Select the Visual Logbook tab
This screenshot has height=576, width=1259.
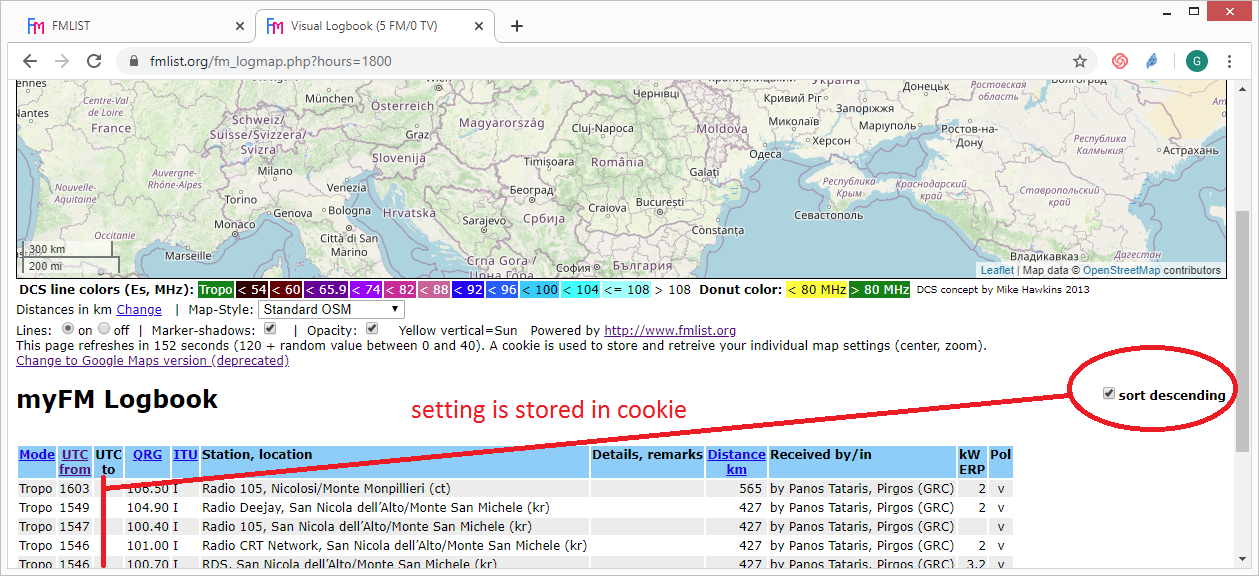click(x=376, y=26)
